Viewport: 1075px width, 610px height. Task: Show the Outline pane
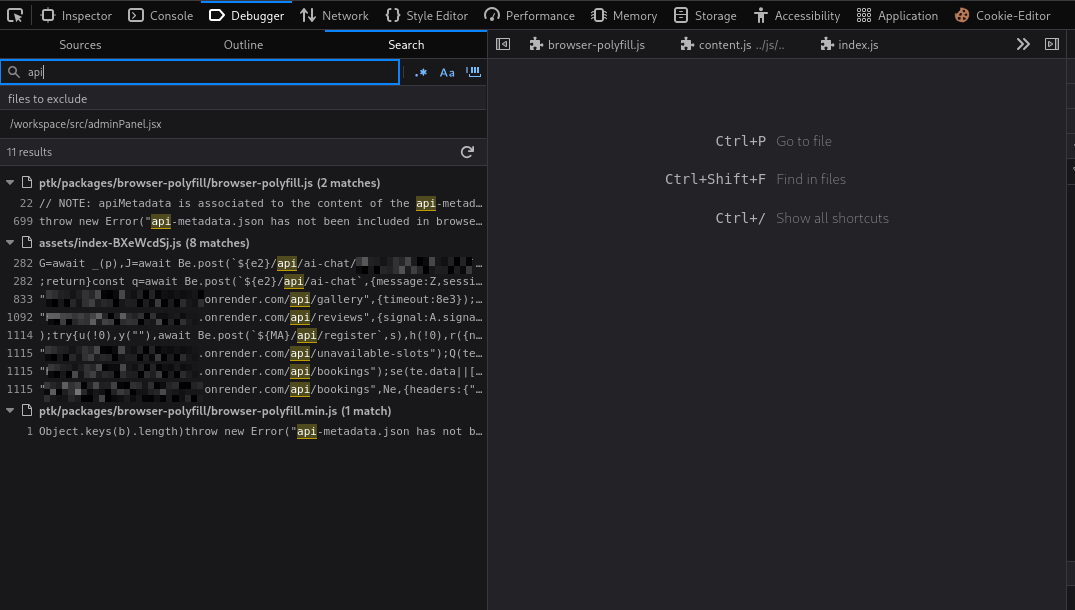(x=243, y=45)
